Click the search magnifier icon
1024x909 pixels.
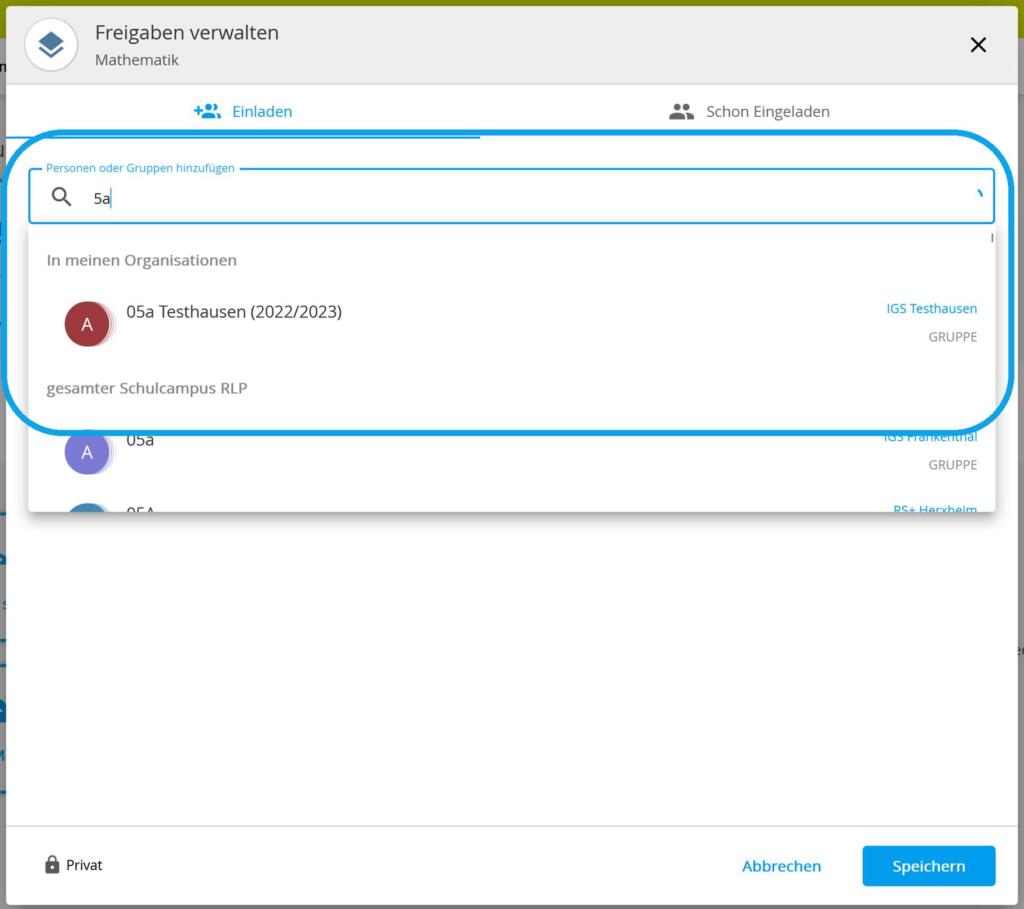[x=61, y=197]
